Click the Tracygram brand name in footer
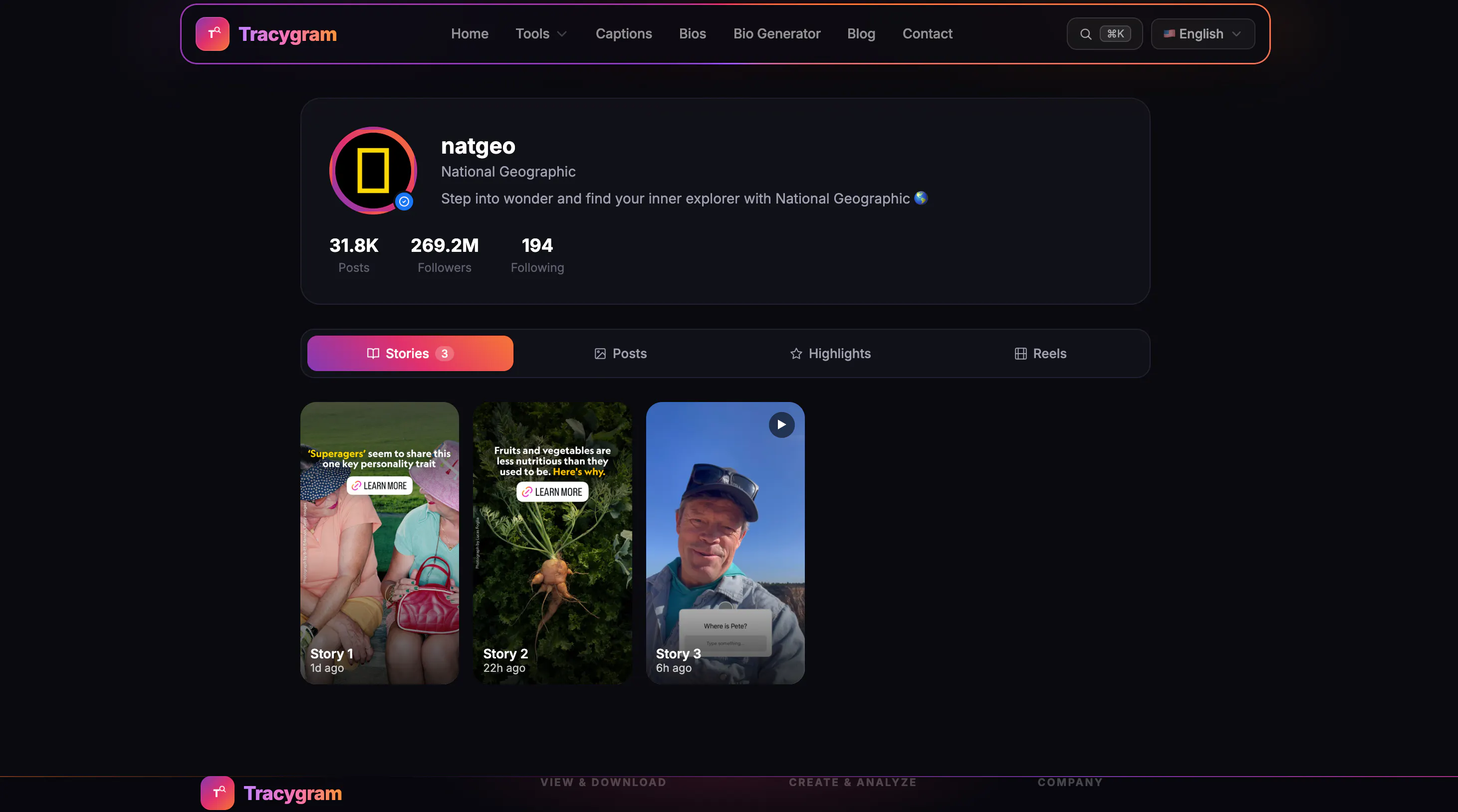 click(x=292, y=794)
